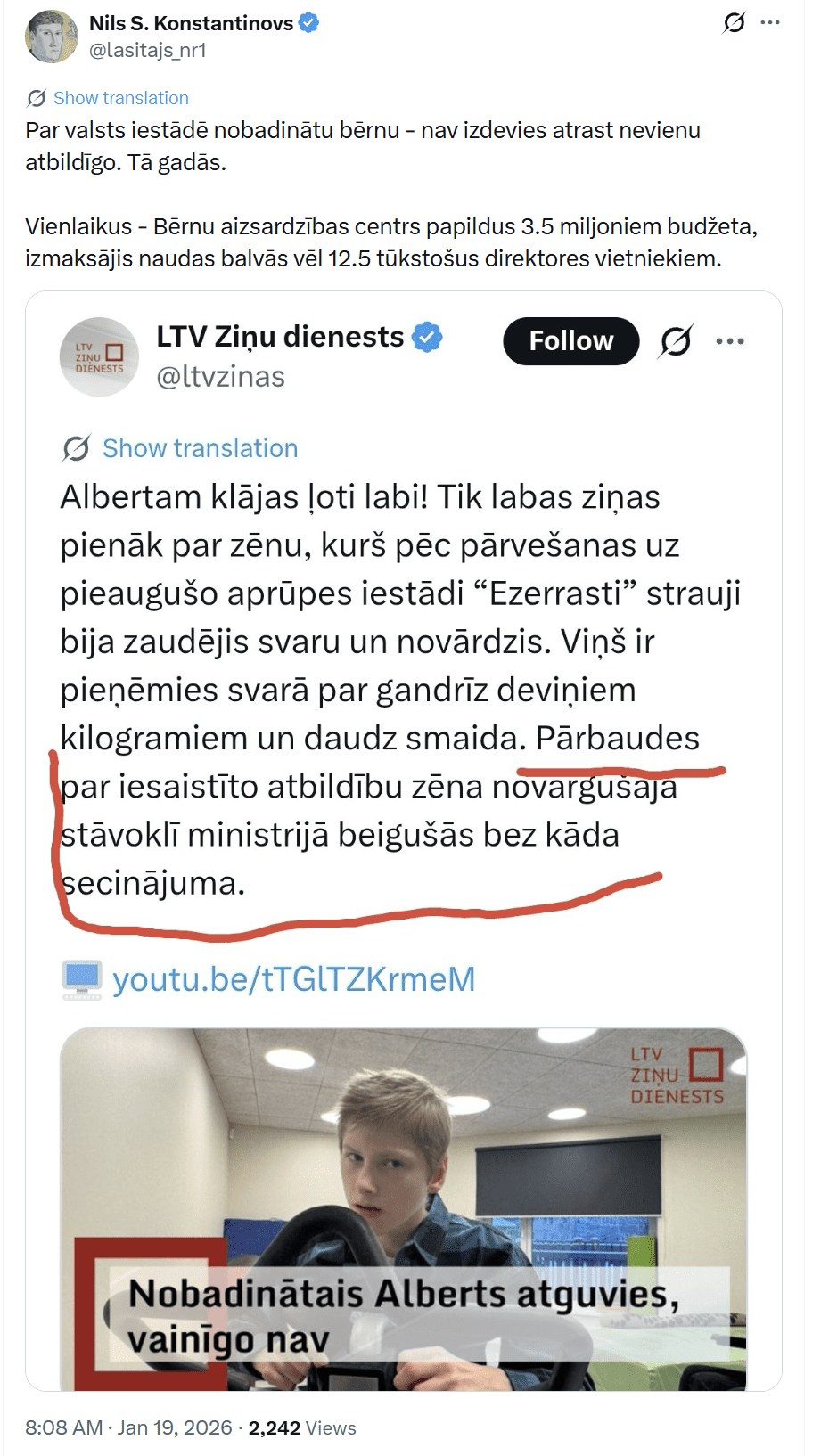
Task: Click the blue verified badge beside Nils S. Konstantinovs
Action: point(308,23)
